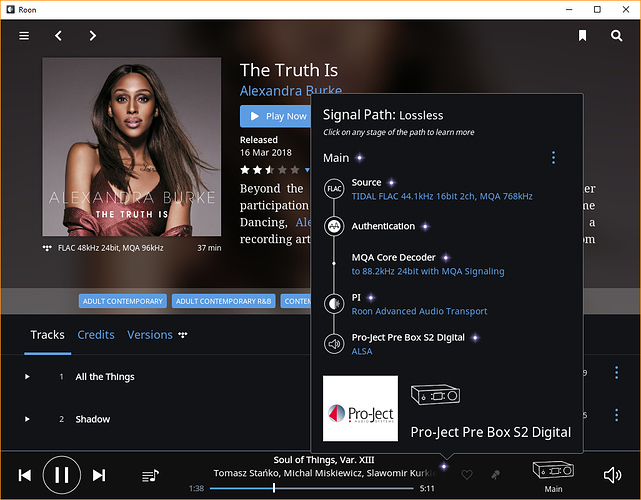Screen dimensions: 641x500
Task: Click the FLAC source icon
Action: click(334, 189)
